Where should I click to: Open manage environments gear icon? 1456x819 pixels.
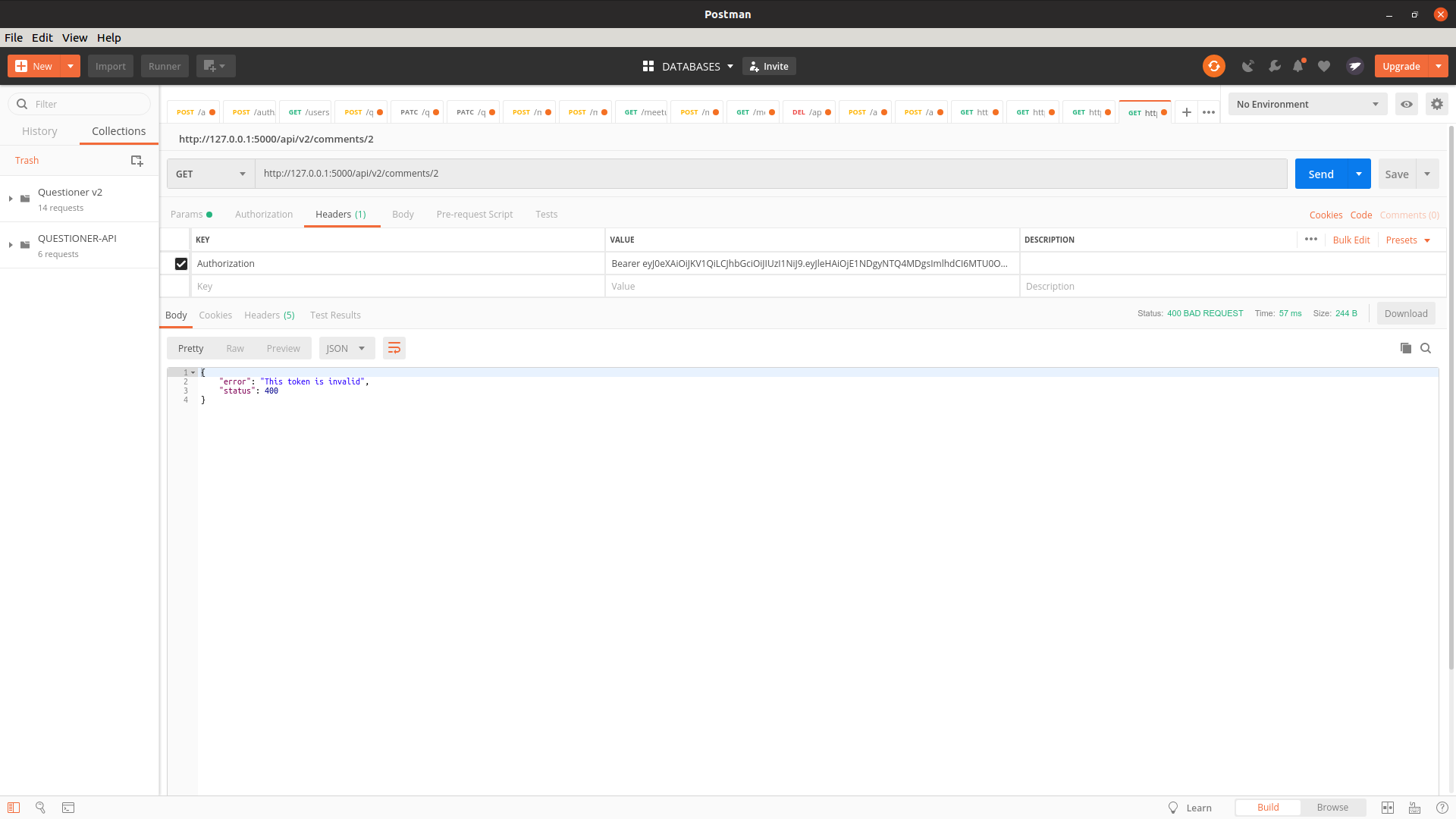(x=1436, y=104)
